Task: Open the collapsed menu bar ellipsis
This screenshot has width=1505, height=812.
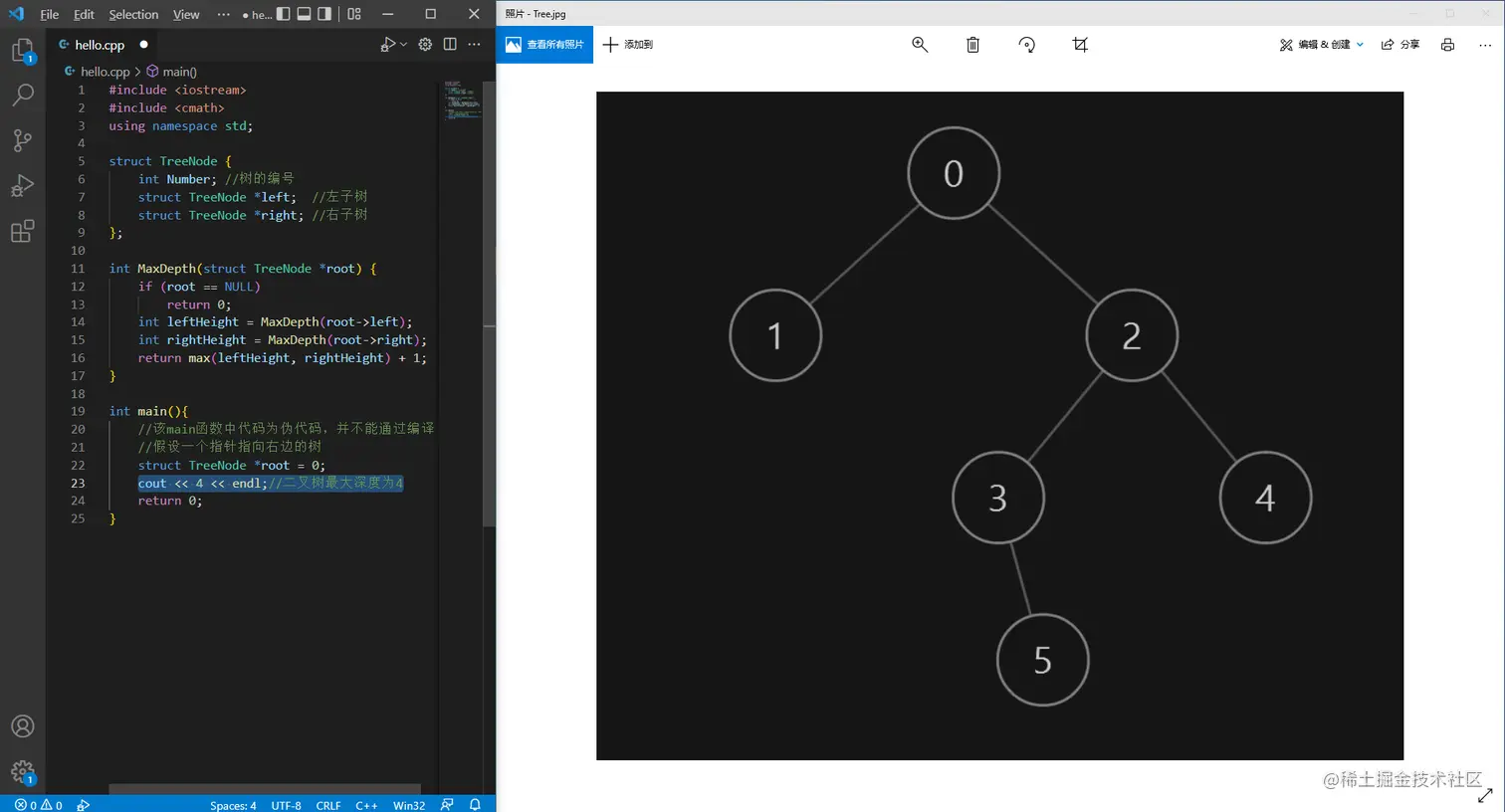Action: click(223, 14)
